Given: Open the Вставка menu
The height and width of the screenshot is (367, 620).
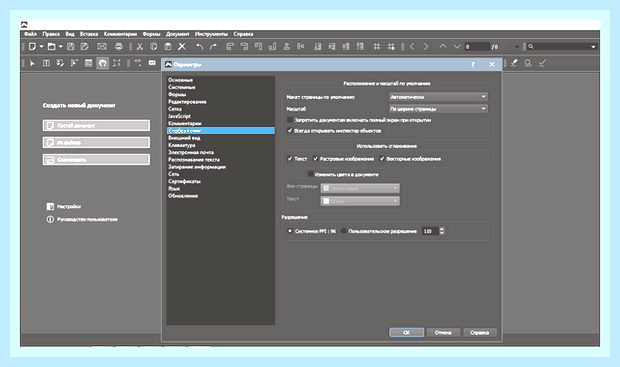Looking at the screenshot, I should (89, 34).
